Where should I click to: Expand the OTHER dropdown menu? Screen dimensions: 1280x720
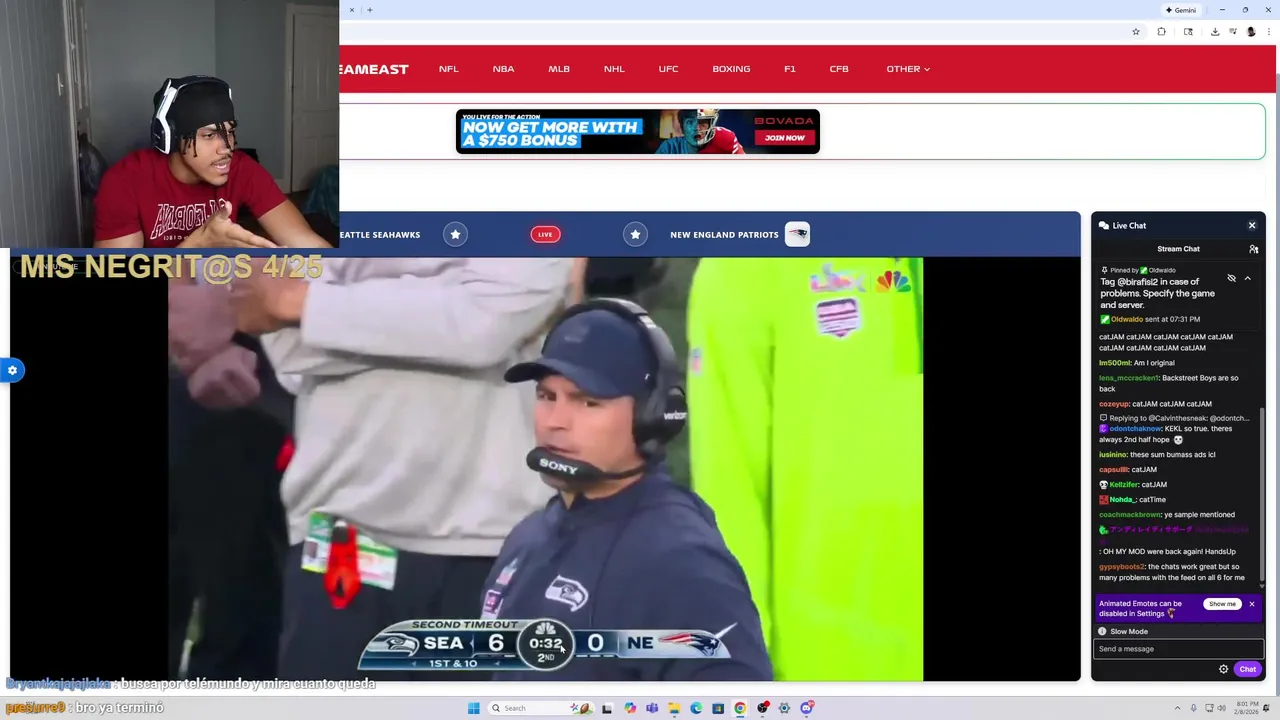[x=908, y=69]
